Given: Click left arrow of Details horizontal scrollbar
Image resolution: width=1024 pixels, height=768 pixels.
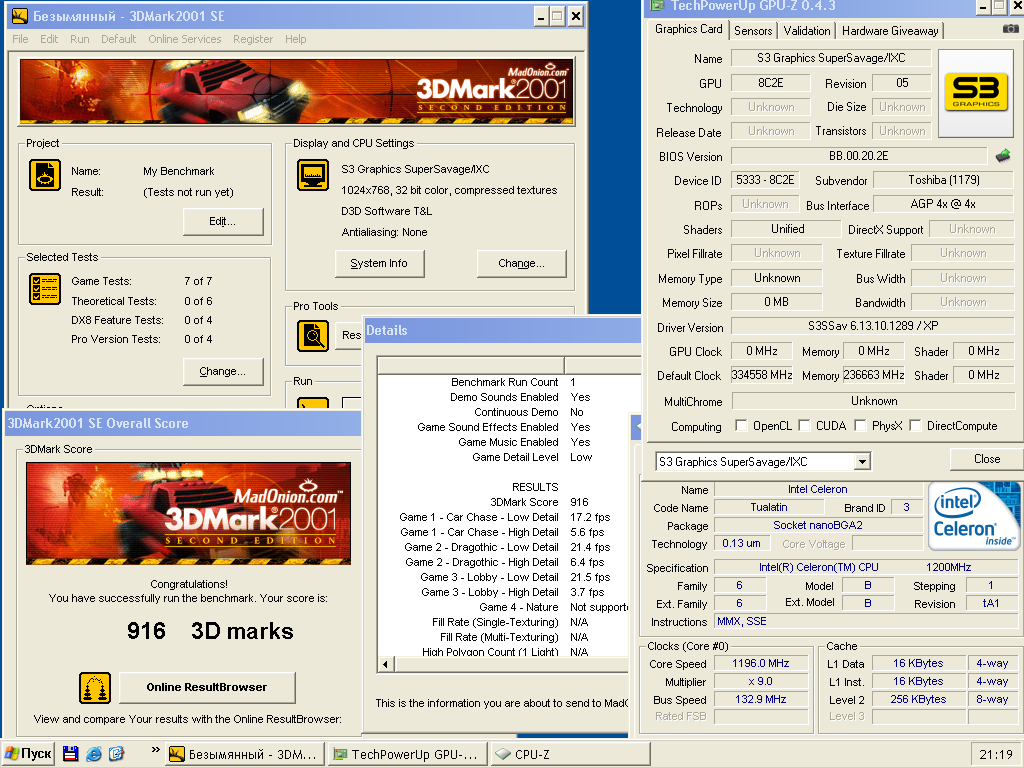Looking at the screenshot, I should click(x=385, y=665).
